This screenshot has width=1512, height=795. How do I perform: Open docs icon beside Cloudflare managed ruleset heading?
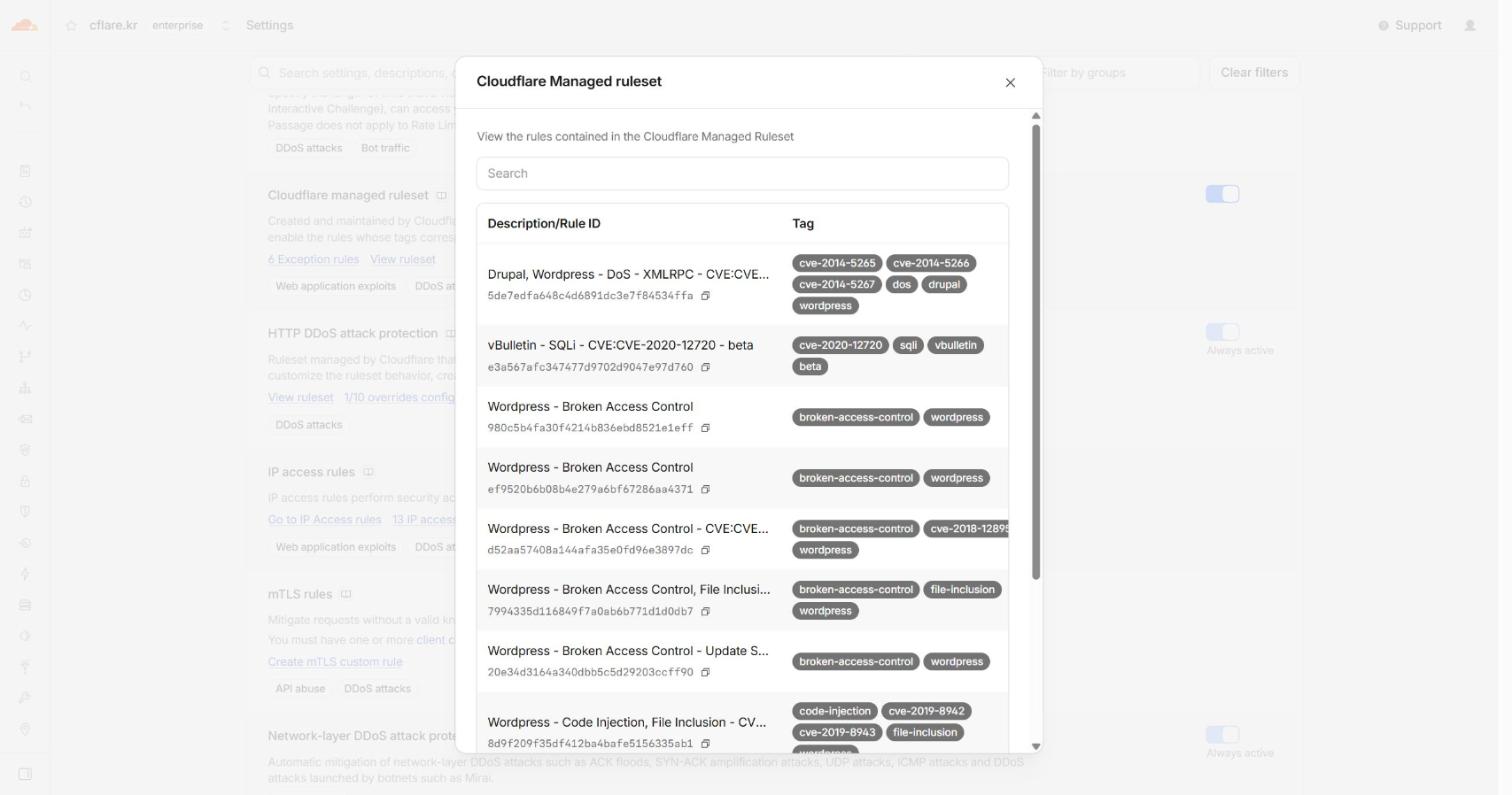441,196
